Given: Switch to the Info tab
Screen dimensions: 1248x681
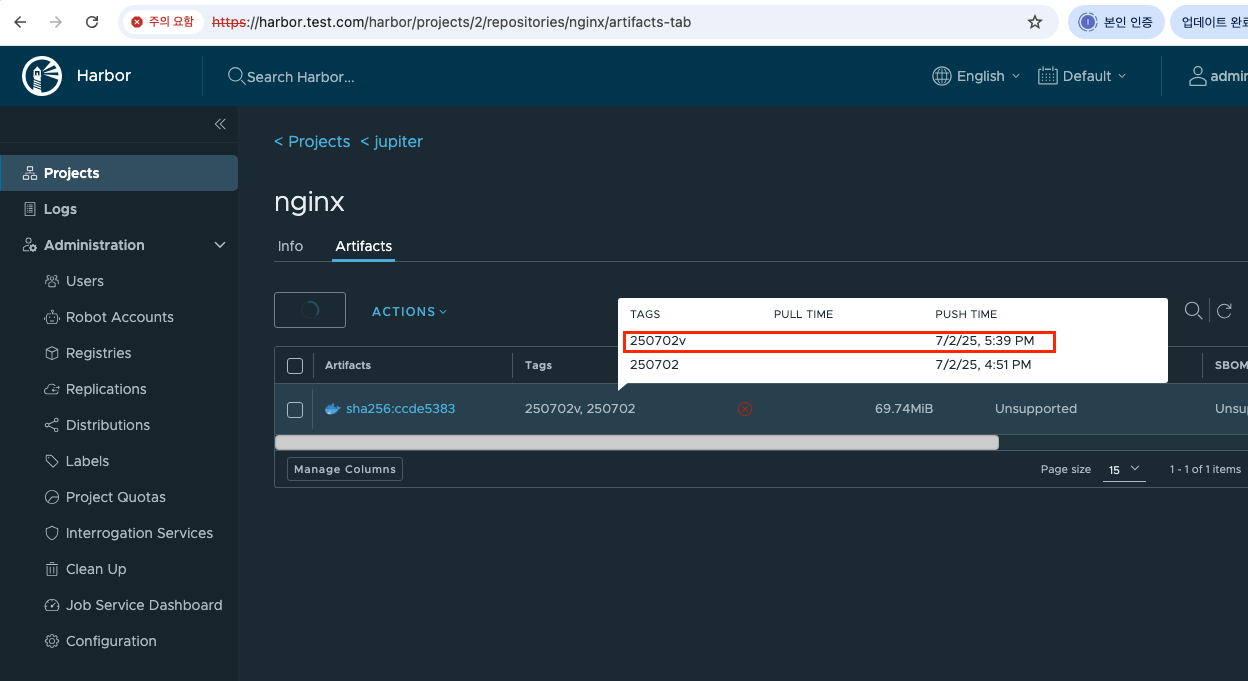Looking at the screenshot, I should (x=290, y=246).
